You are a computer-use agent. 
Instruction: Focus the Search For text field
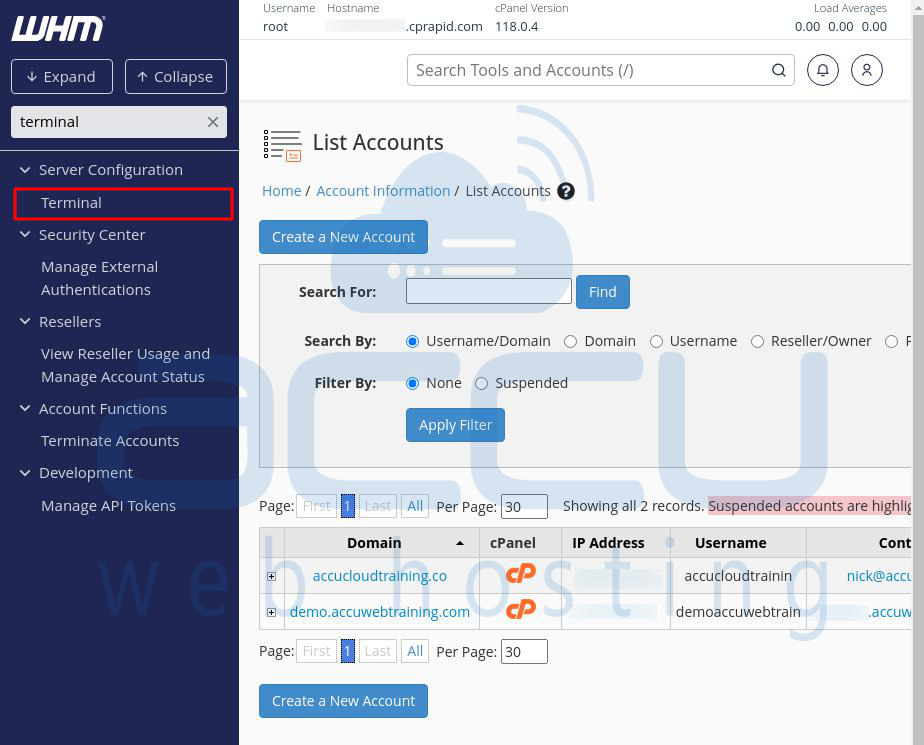(489, 291)
